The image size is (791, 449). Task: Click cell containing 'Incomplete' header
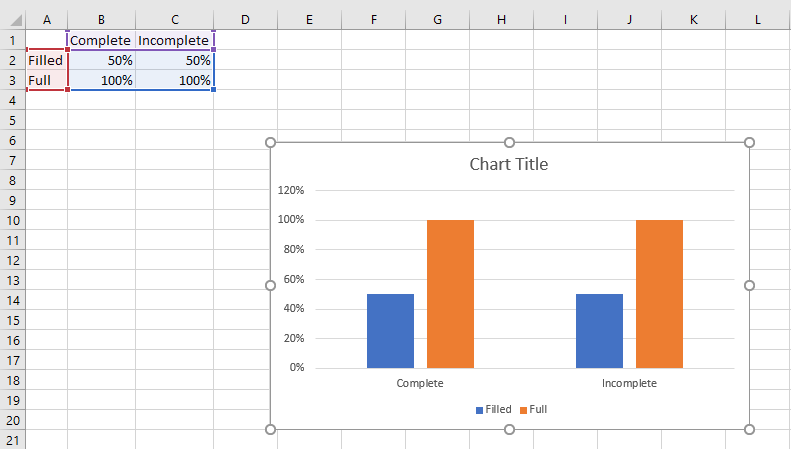coord(175,40)
